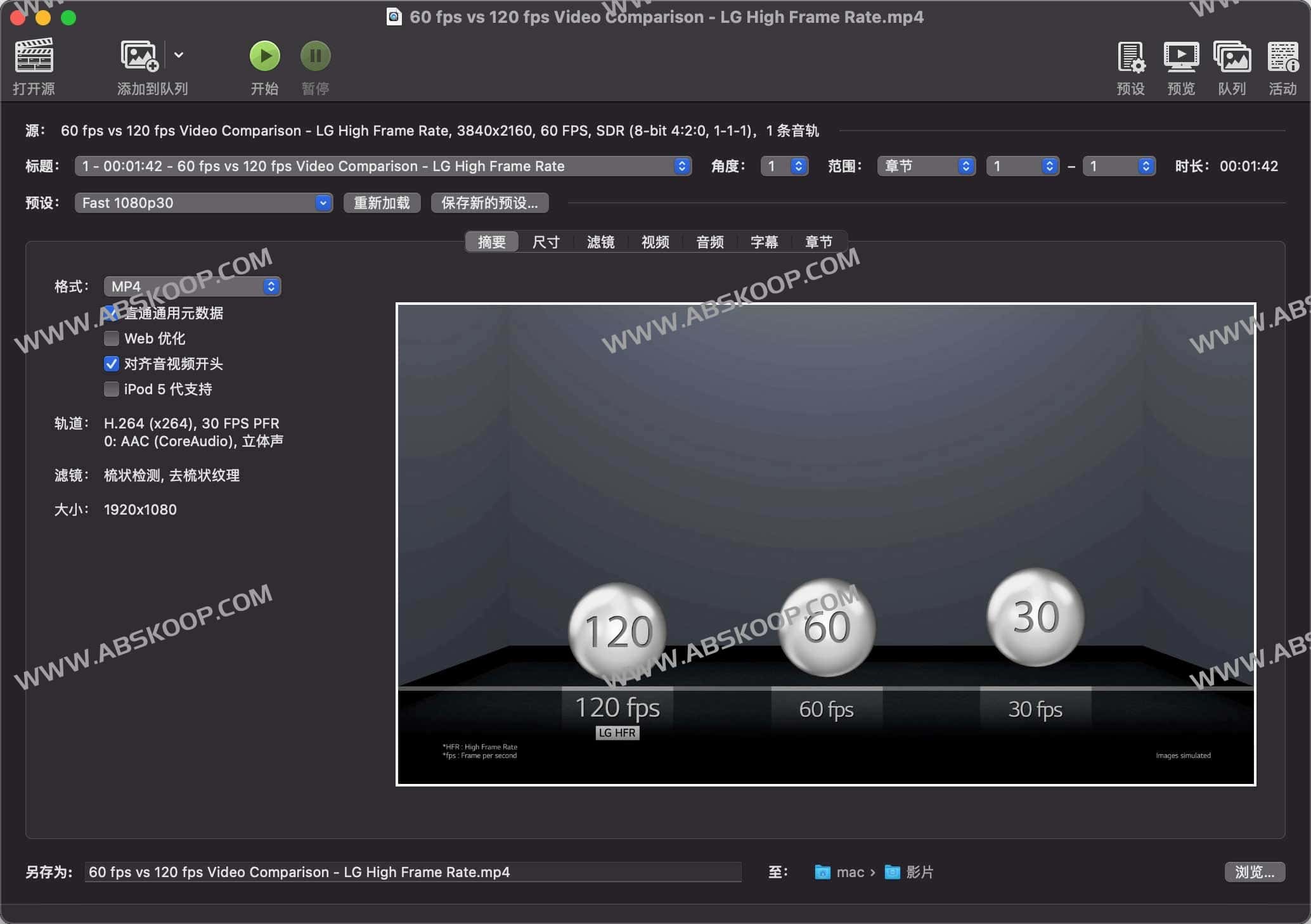
Task: Click the 暂停 icon
Action: click(315, 56)
